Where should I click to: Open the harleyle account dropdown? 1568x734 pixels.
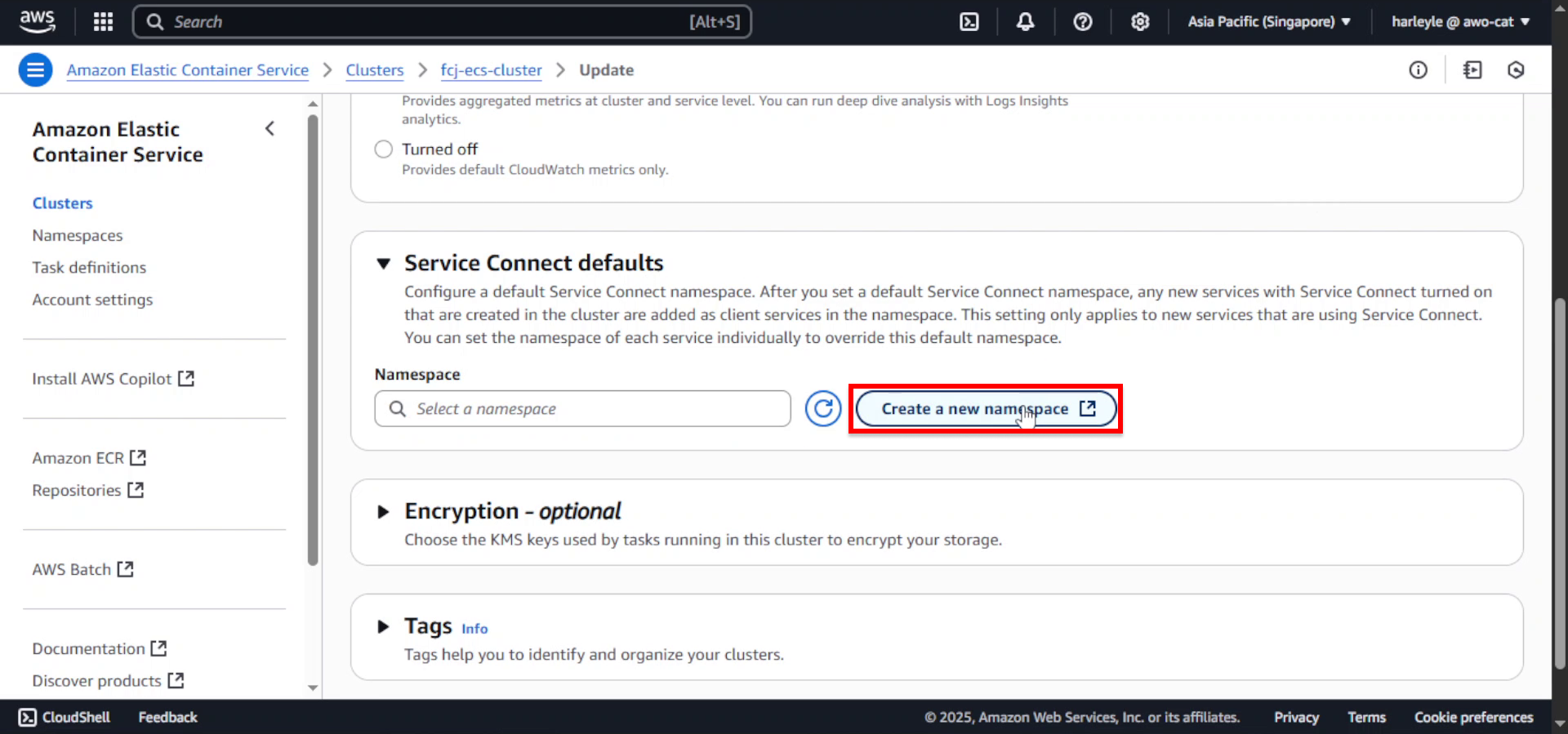point(1460,22)
